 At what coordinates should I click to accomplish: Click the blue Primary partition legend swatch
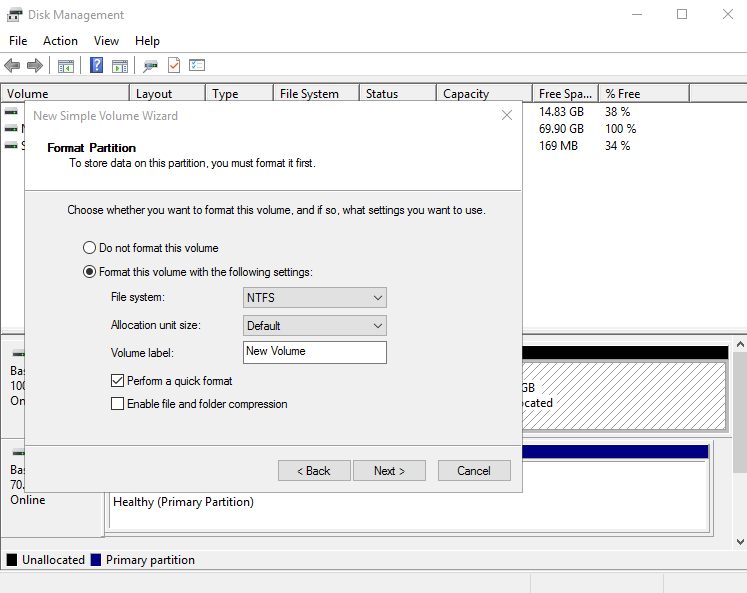pyautogui.click(x=96, y=560)
